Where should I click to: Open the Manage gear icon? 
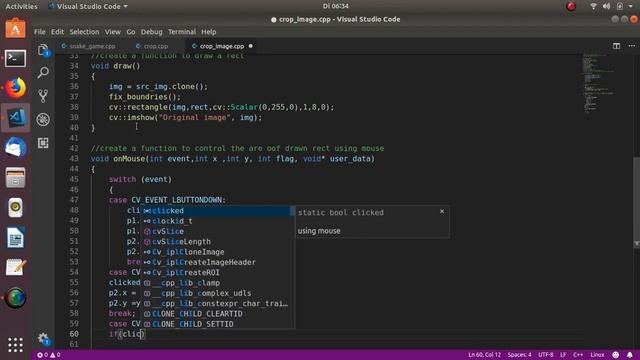(x=43, y=338)
